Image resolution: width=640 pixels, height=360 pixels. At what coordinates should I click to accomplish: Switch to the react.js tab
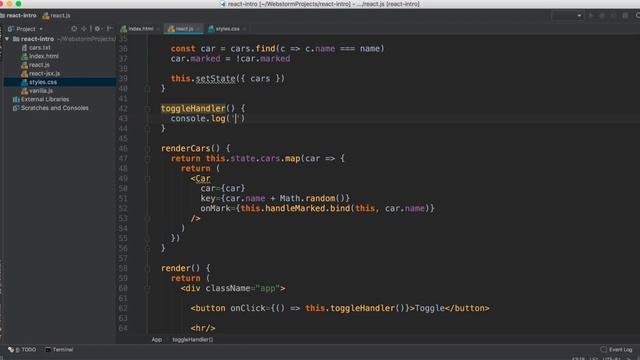(184, 29)
